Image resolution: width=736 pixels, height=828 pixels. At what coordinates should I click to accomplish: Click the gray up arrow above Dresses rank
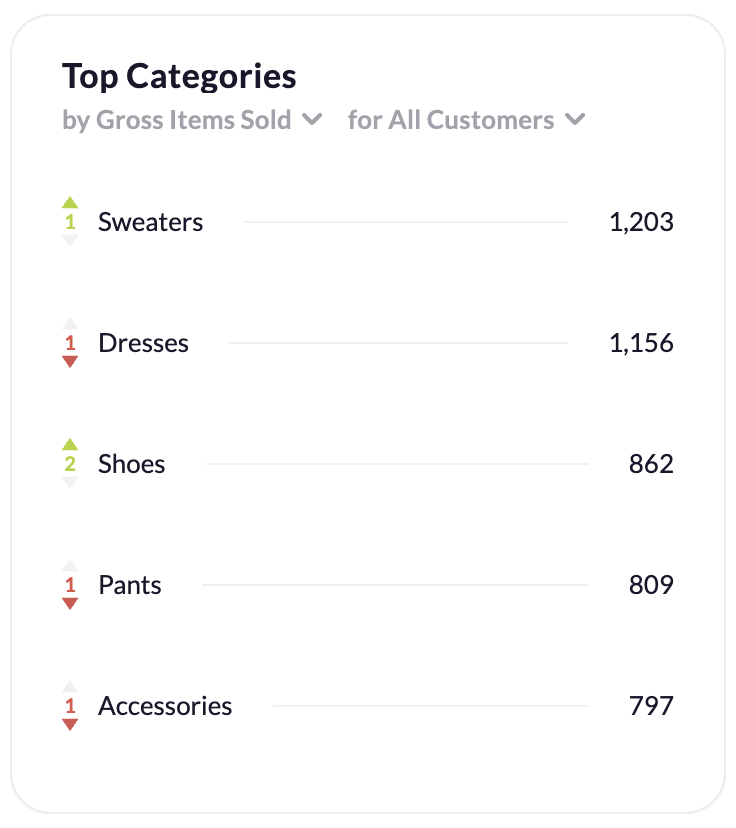point(70,324)
